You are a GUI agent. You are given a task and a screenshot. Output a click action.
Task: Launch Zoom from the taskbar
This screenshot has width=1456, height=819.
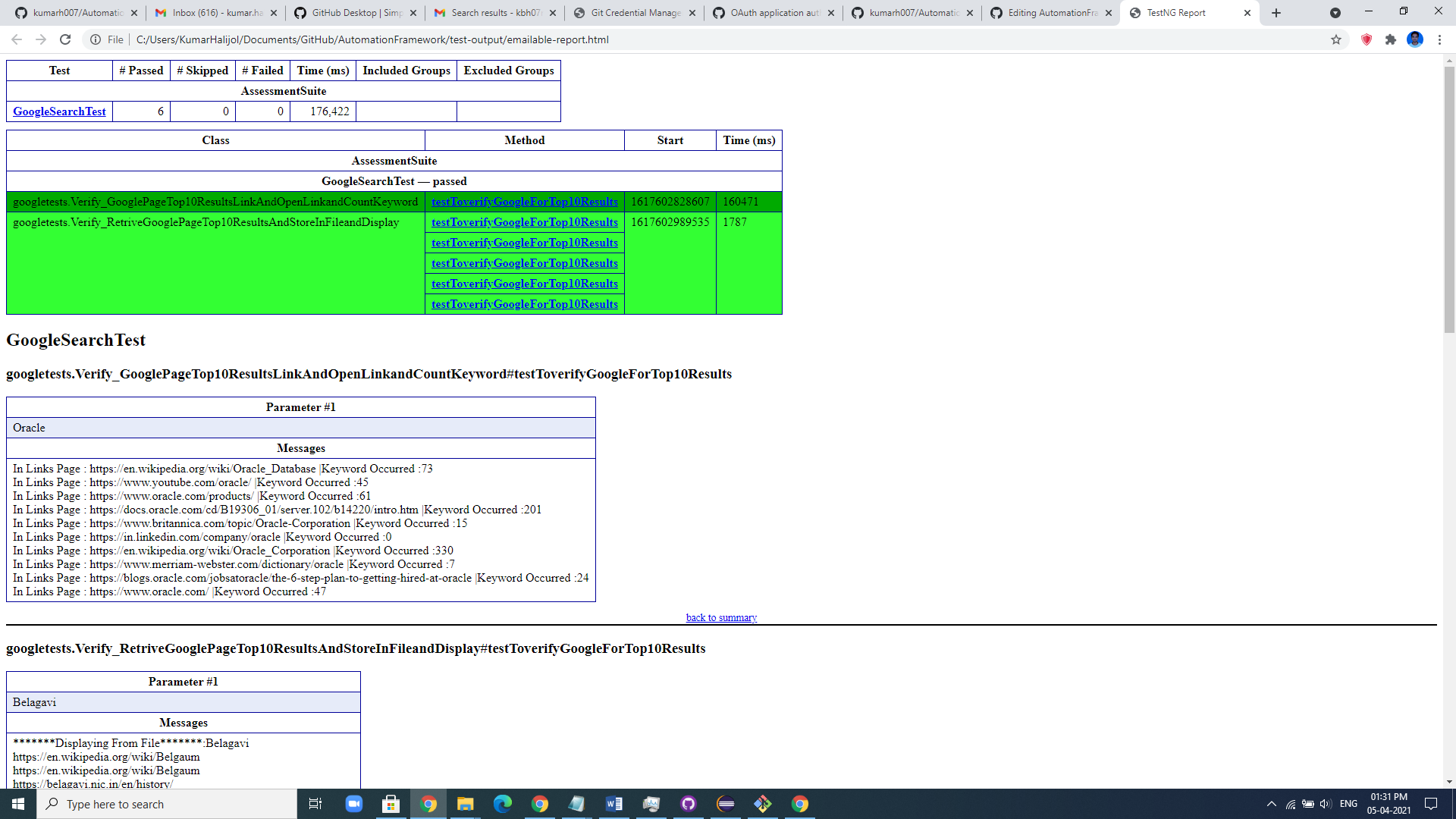point(353,804)
